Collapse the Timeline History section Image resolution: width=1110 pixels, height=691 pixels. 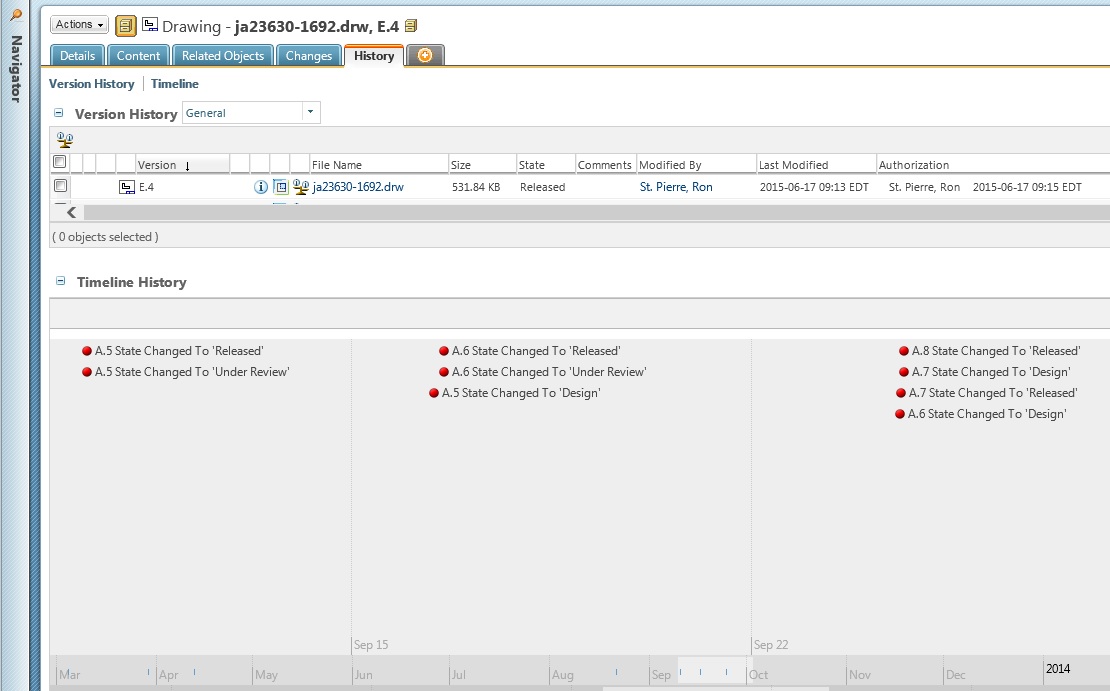pyautogui.click(x=59, y=282)
